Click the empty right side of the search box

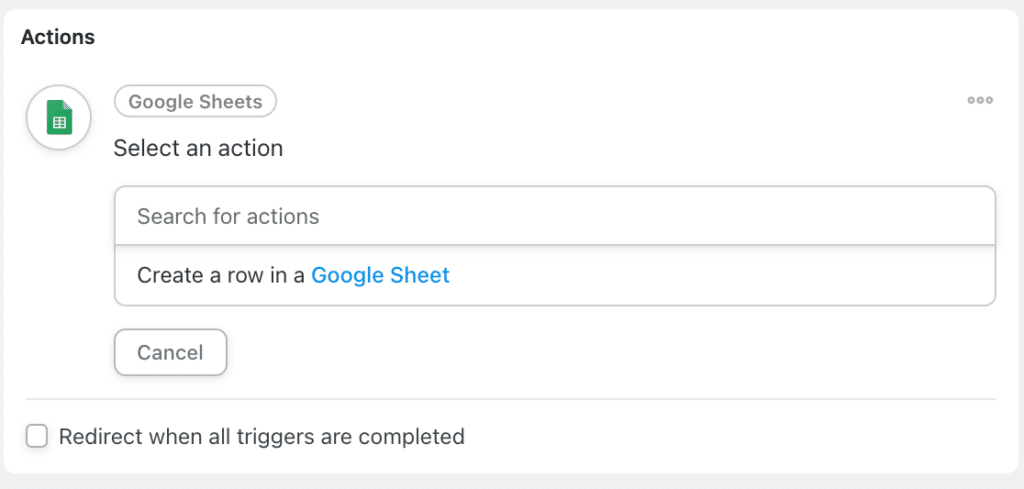click(850, 216)
